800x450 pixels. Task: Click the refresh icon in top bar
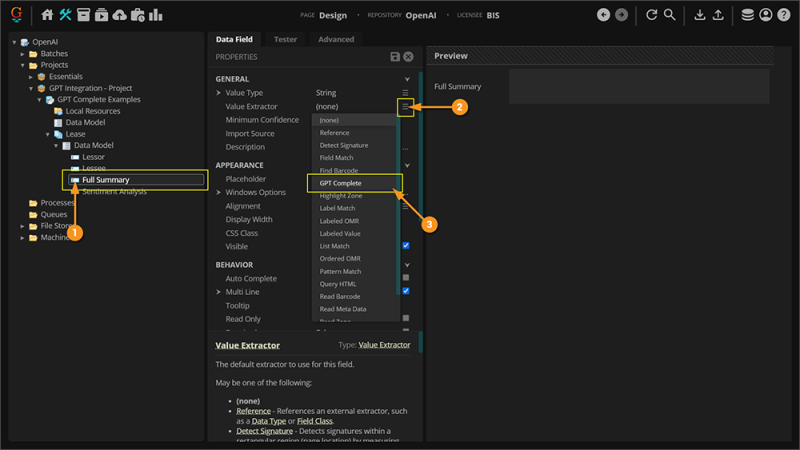click(x=651, y=15)
